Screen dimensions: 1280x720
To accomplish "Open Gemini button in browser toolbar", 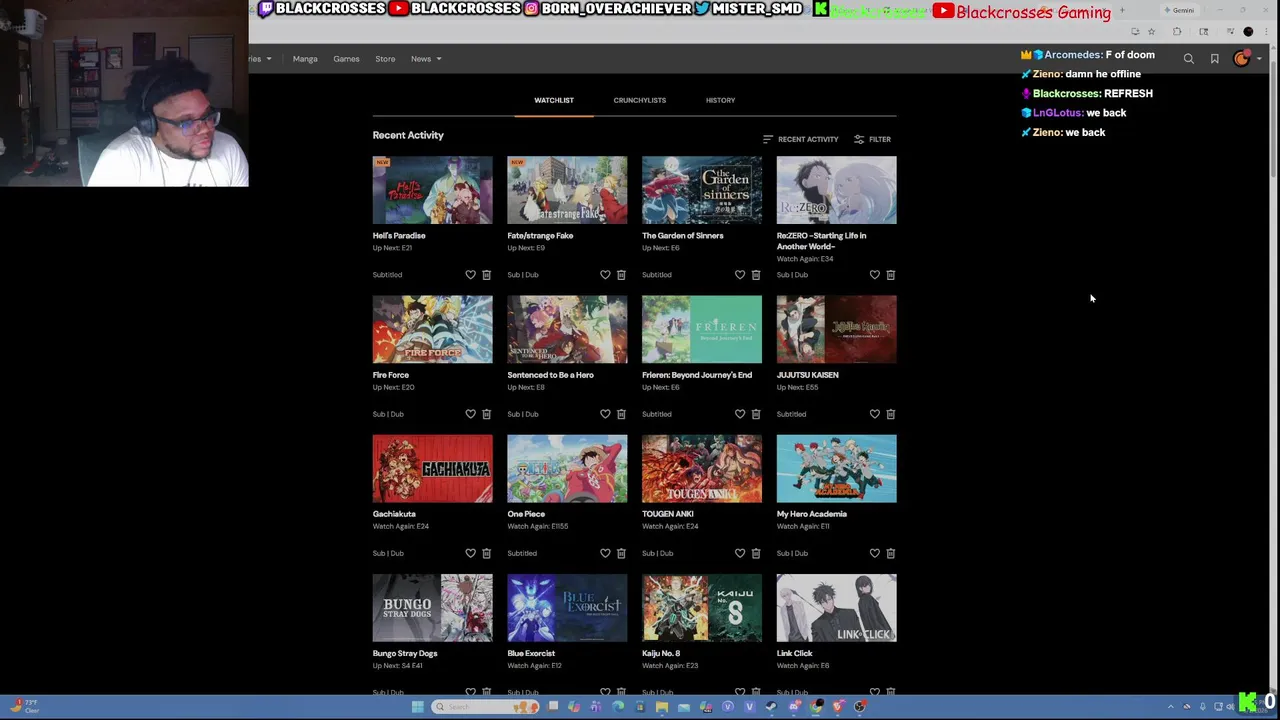I will (1180, 10).
